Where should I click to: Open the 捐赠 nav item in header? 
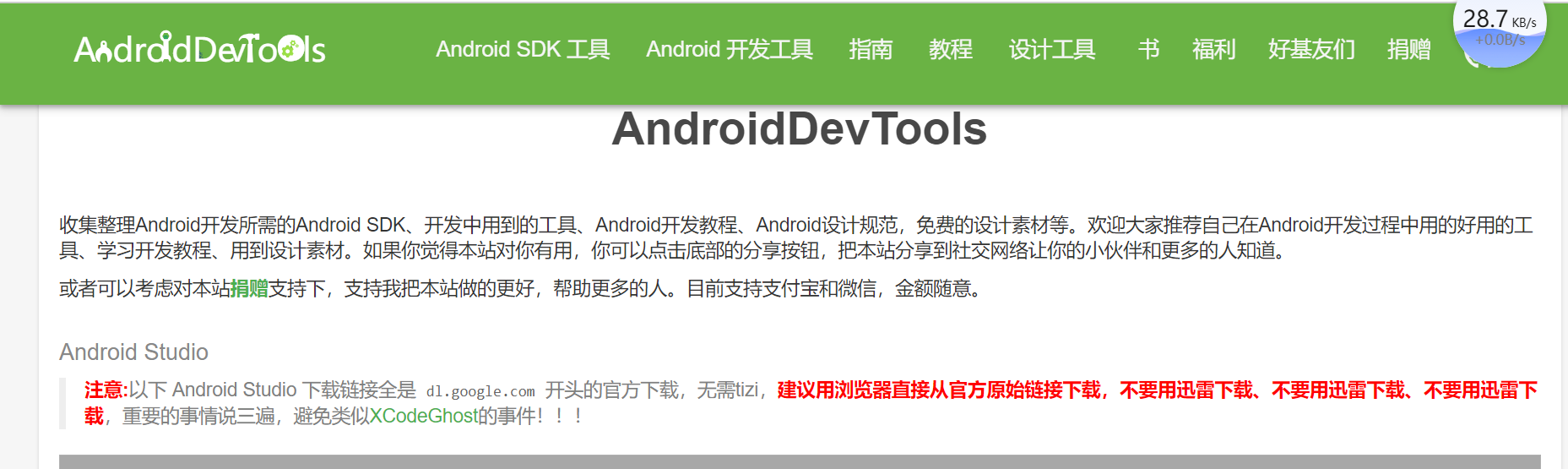click(1408, 49)
